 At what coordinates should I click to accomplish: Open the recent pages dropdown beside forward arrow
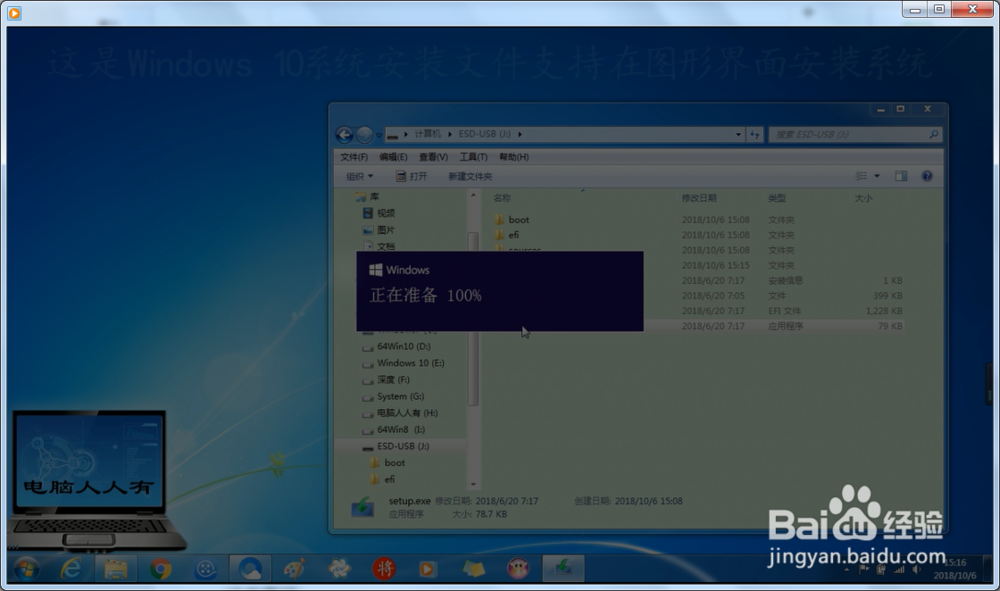click(379, 135)
